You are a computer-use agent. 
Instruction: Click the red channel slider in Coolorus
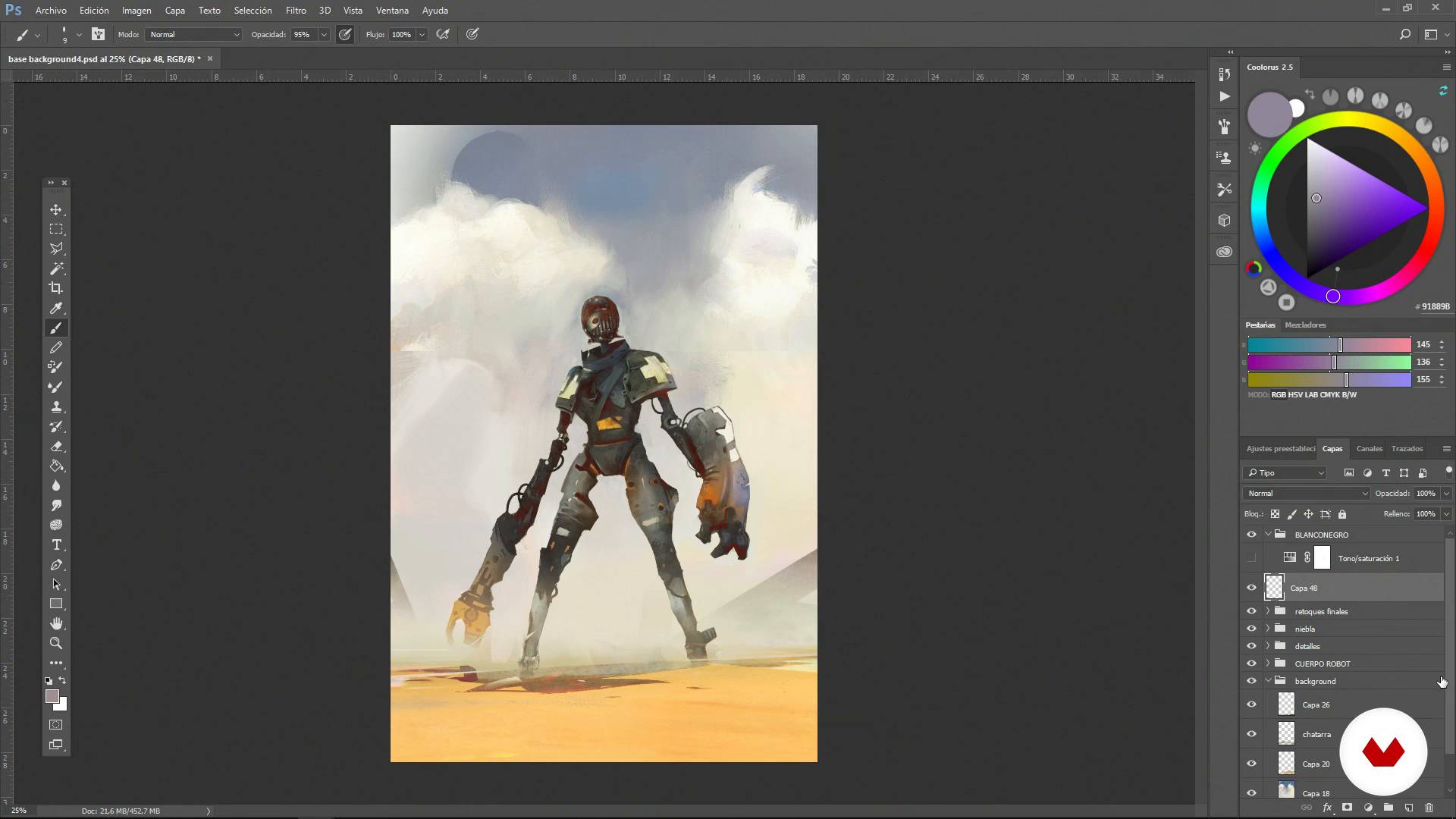click(x=1329, y=345)
